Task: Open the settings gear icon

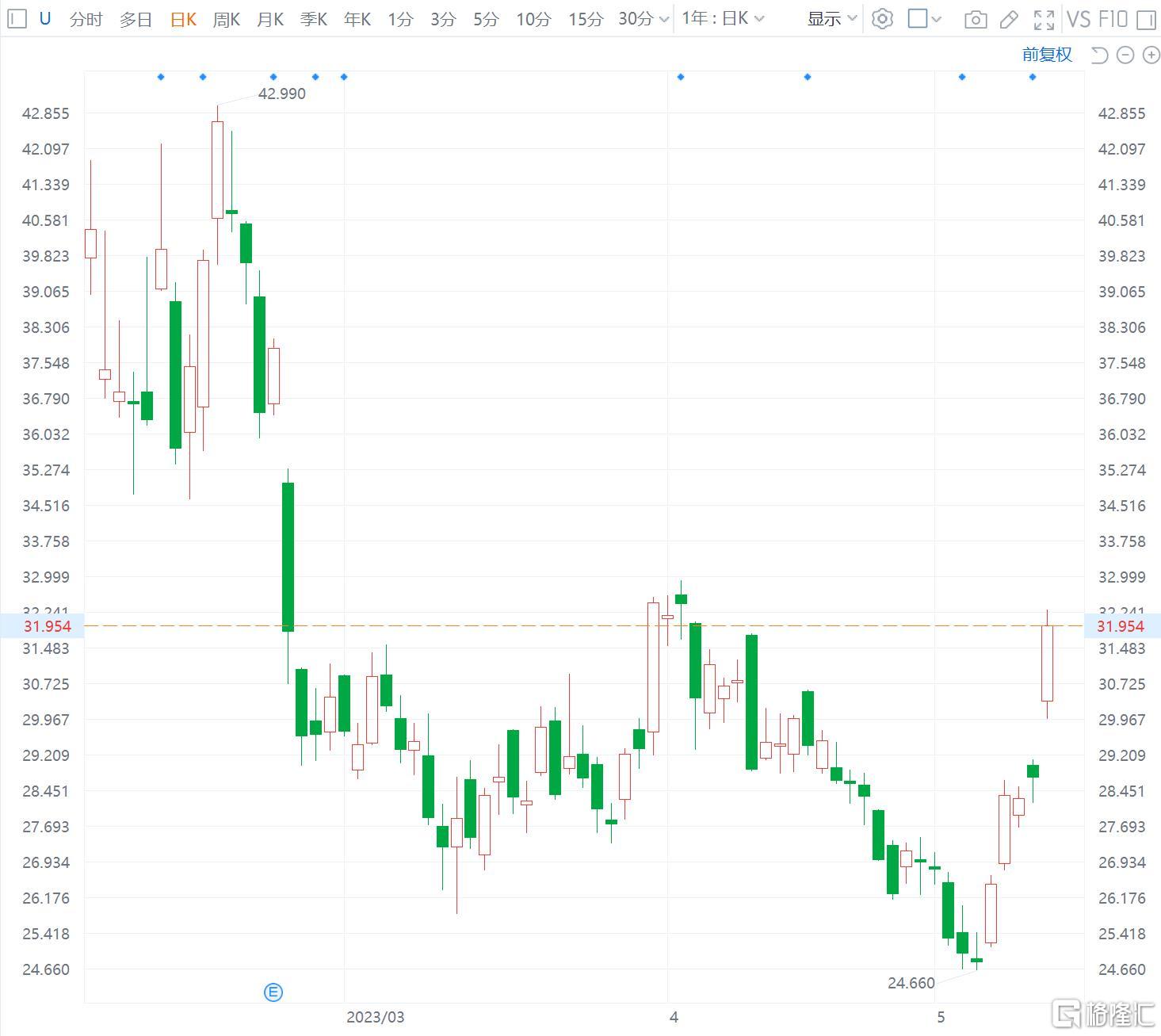Action: (882, 19)
